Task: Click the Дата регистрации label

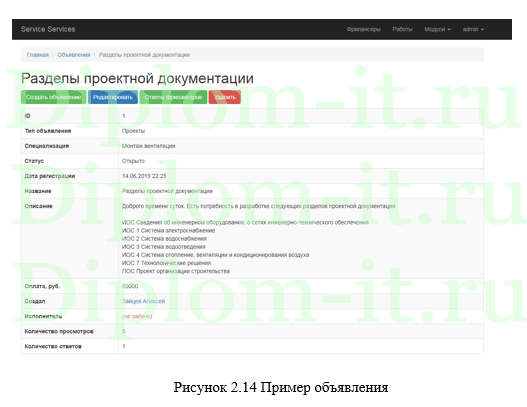Action: click(x=50, y=176)
